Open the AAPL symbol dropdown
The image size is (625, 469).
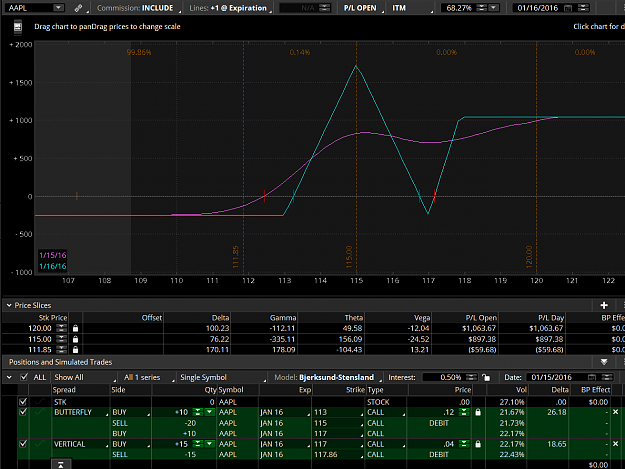(x=58, y=8)
